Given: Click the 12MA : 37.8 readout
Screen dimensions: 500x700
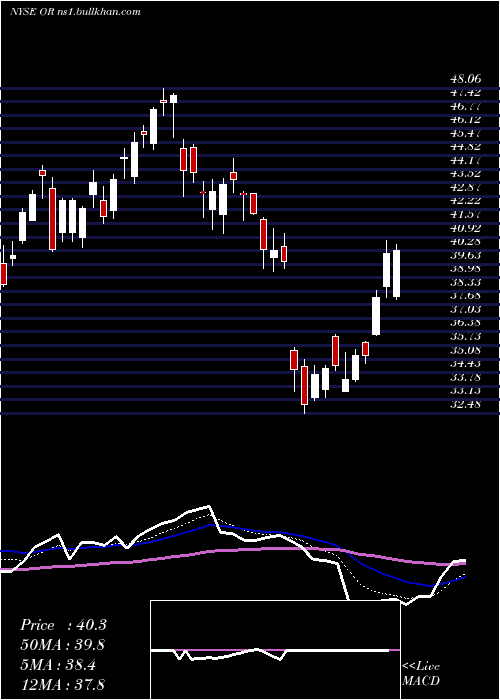Looking at the screenshot, I should (x=63, y=685).
